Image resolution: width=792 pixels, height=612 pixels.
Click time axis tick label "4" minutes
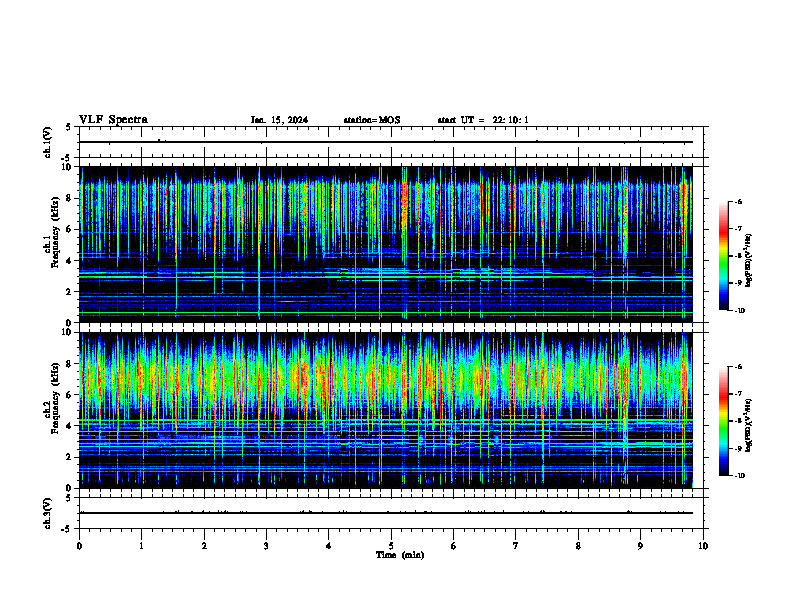tap(328, 546)
